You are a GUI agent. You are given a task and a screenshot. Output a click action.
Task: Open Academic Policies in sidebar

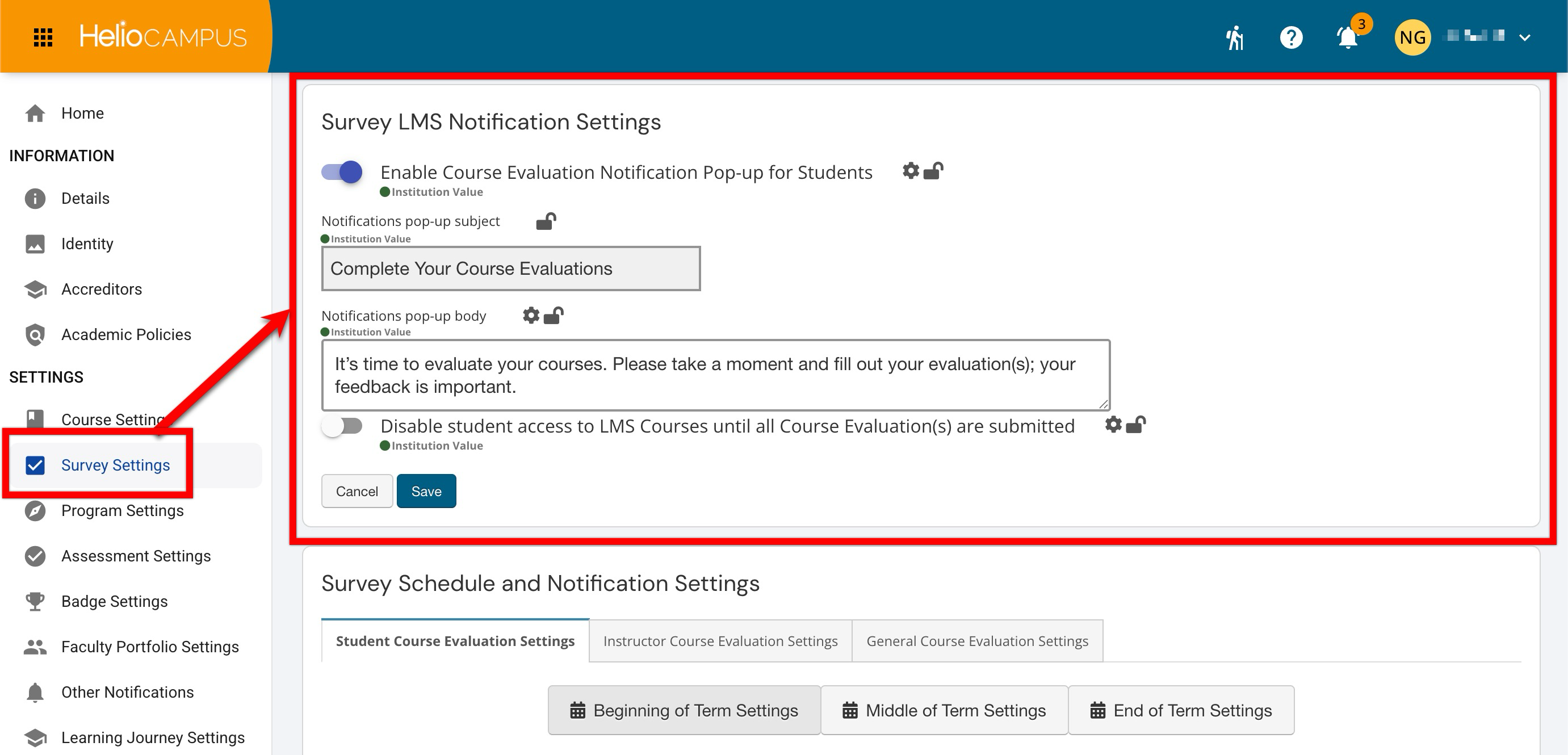pyautogui.click(x=135, y=334)
